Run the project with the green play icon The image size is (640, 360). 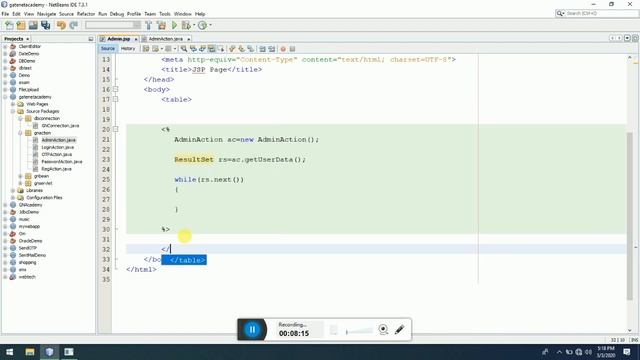[x=174, y=25]
